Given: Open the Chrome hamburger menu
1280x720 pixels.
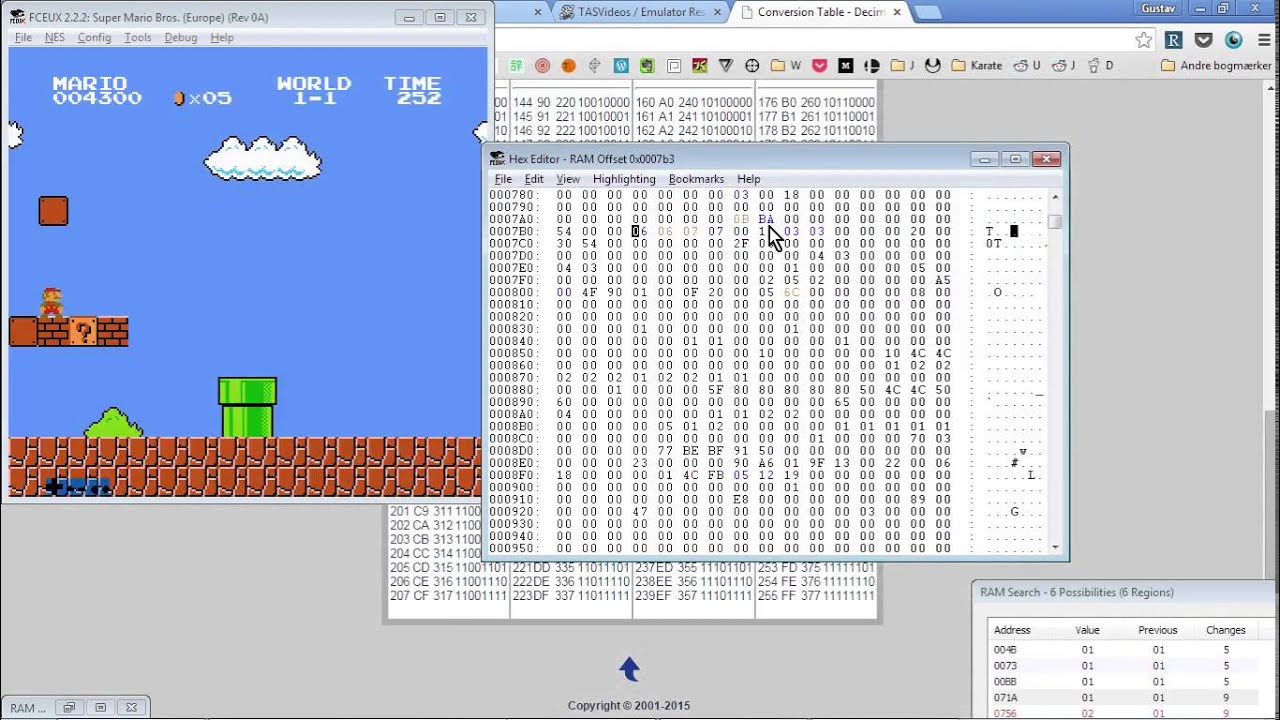Looking at the screenshot, I should (x=1263, y=40).
